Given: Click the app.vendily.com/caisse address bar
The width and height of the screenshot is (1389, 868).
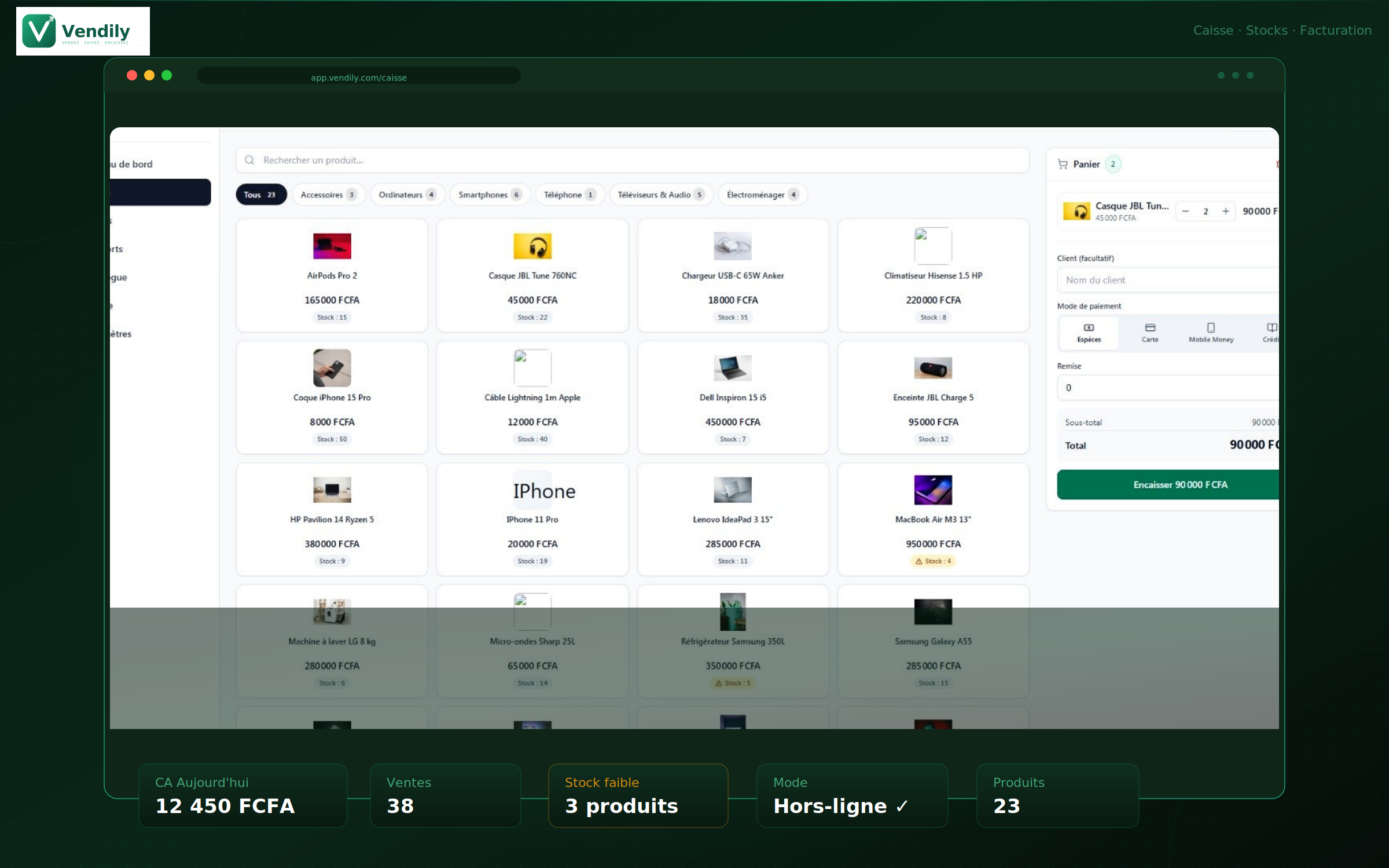Looking at the screenshot, I should [359, 76].
